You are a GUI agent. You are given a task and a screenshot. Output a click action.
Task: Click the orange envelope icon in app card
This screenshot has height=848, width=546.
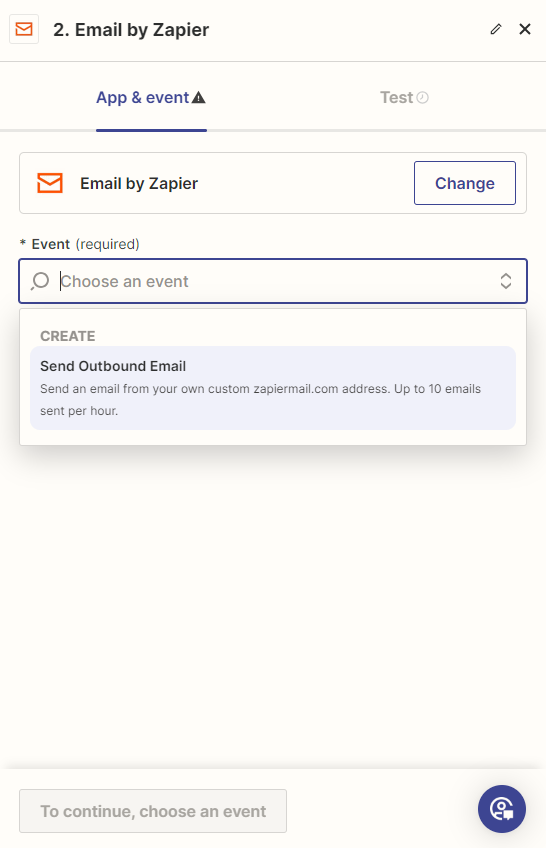50,183
